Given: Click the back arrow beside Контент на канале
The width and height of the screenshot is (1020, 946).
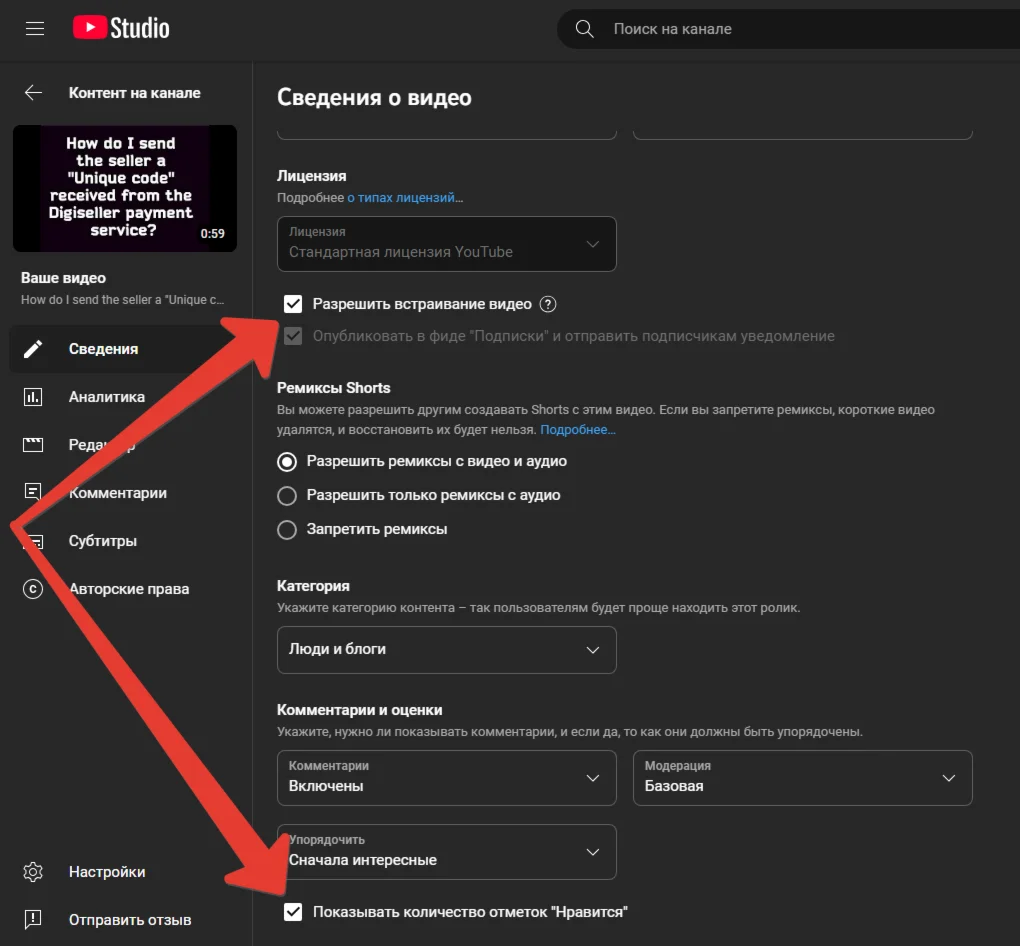Looking at the screenshot, I should pos(33,93).
